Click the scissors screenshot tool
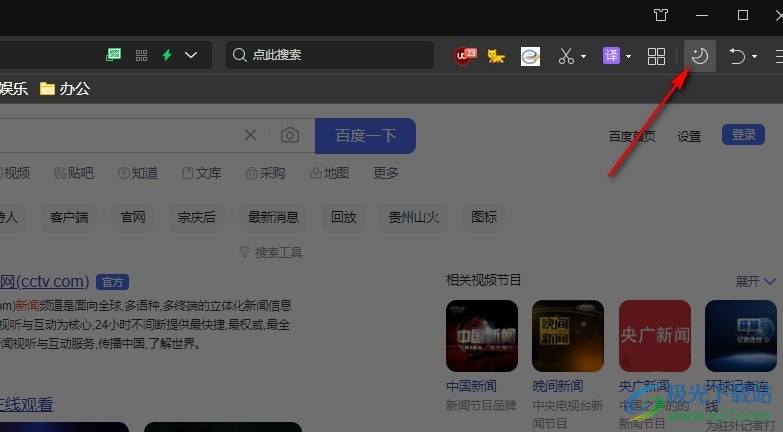783x432 pixels. click(x=566, y=56)
